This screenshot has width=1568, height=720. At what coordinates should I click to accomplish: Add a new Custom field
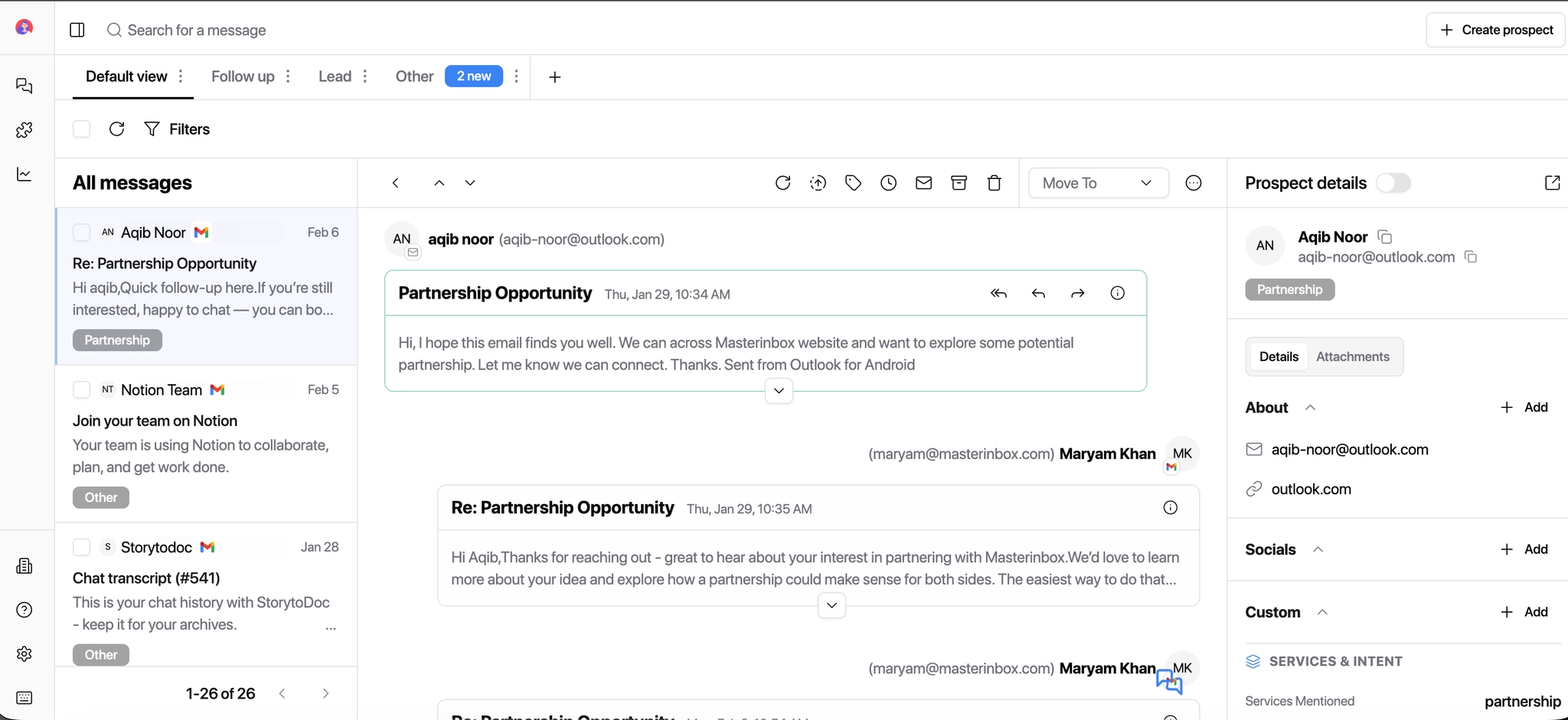tap(1524, 612)
